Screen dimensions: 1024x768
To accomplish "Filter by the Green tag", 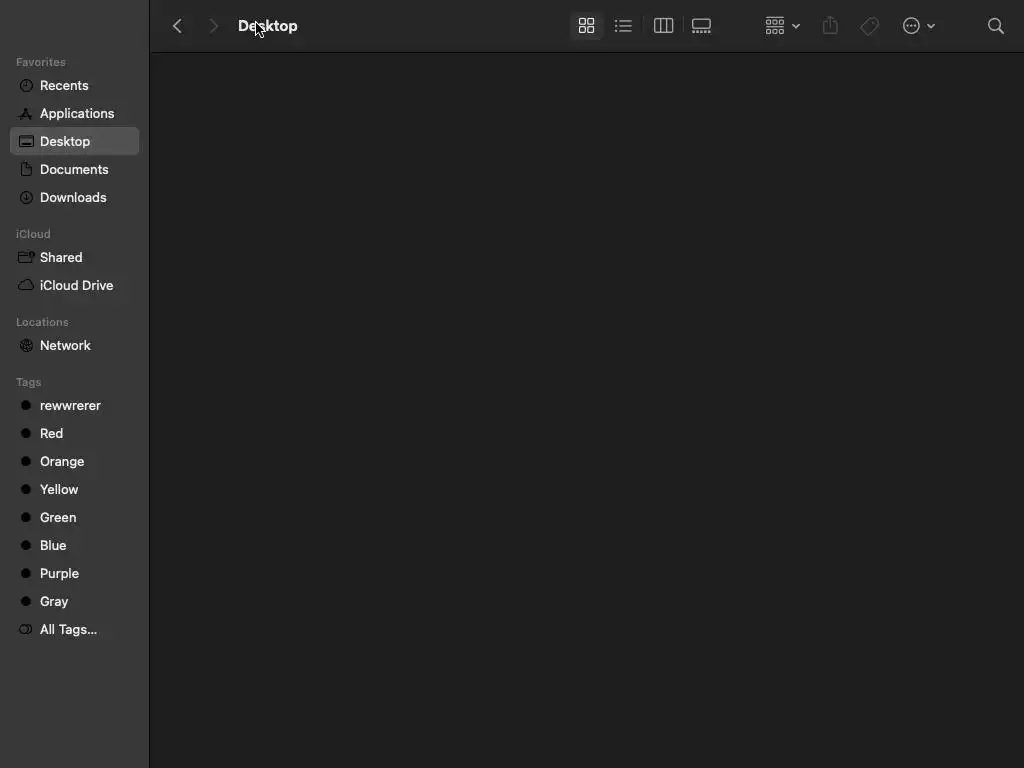I will pyautogui.click(x=74, y=518).
